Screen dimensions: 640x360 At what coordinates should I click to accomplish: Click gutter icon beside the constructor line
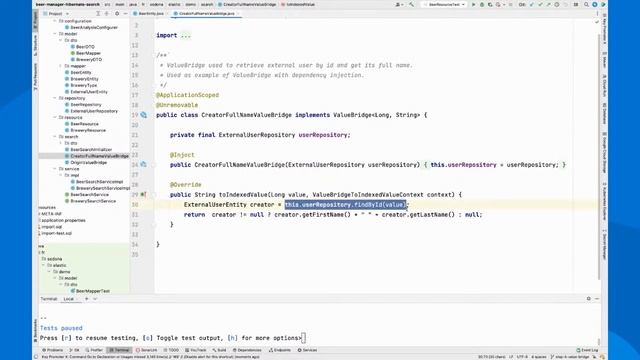pos(144,164)
